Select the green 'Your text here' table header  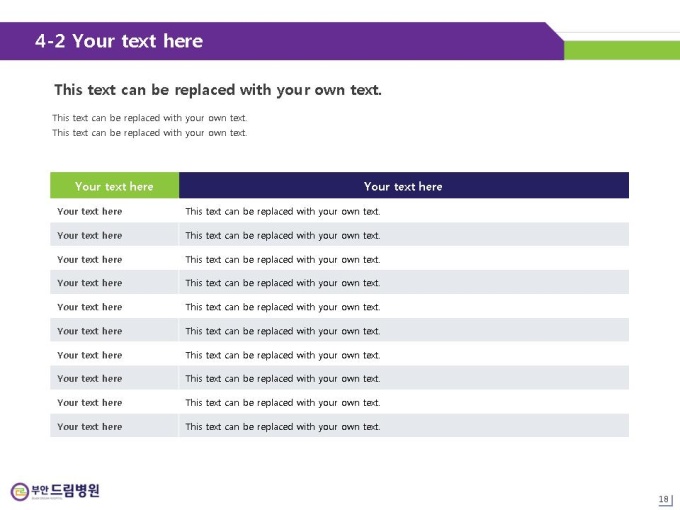point(114,186)
